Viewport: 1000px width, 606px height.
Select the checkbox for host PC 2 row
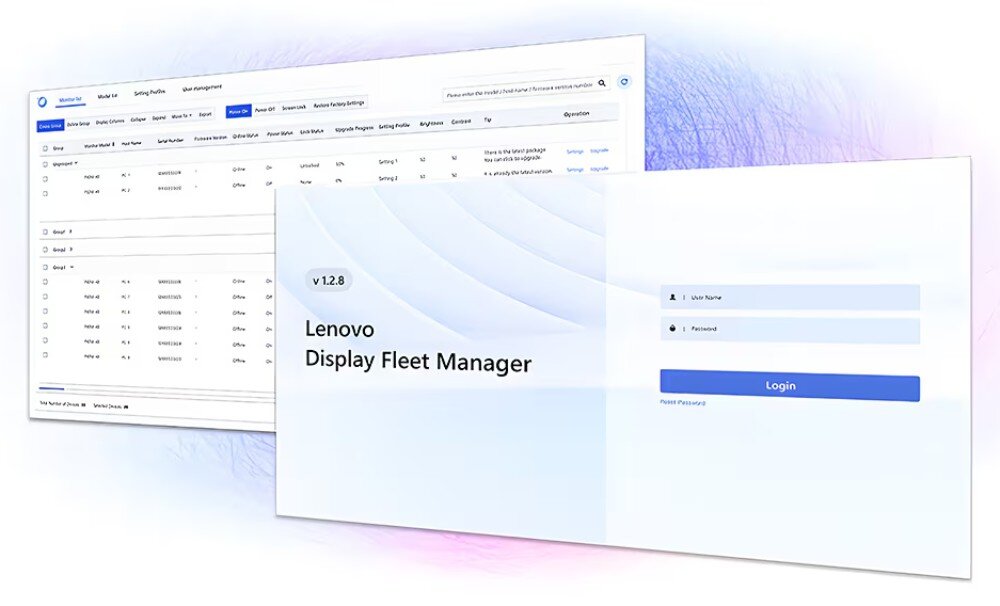(x=45, y=193)
